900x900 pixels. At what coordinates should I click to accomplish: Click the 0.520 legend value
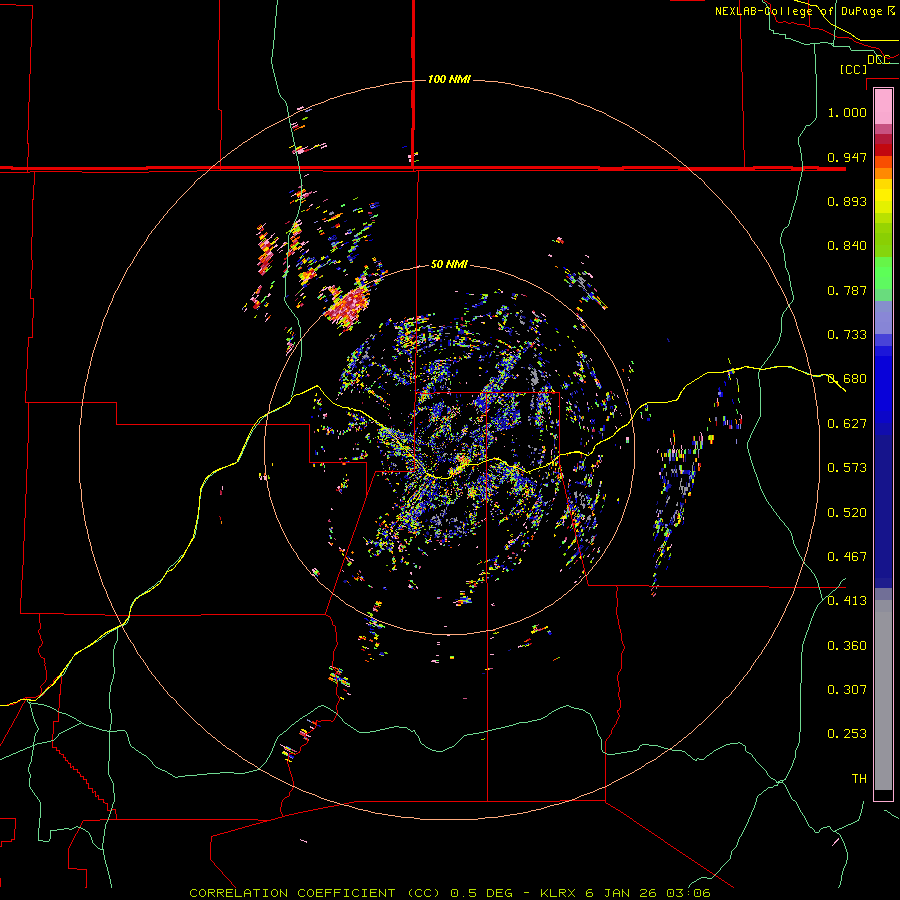[x=847, y=513]
